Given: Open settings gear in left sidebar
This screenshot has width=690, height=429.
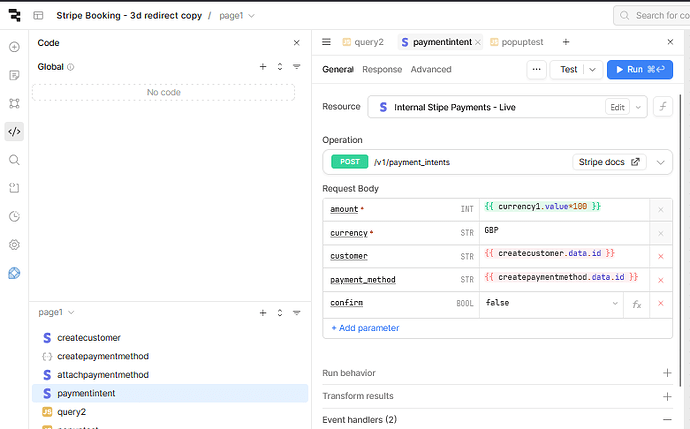Looking at the screenshot, I should point(14,244).
